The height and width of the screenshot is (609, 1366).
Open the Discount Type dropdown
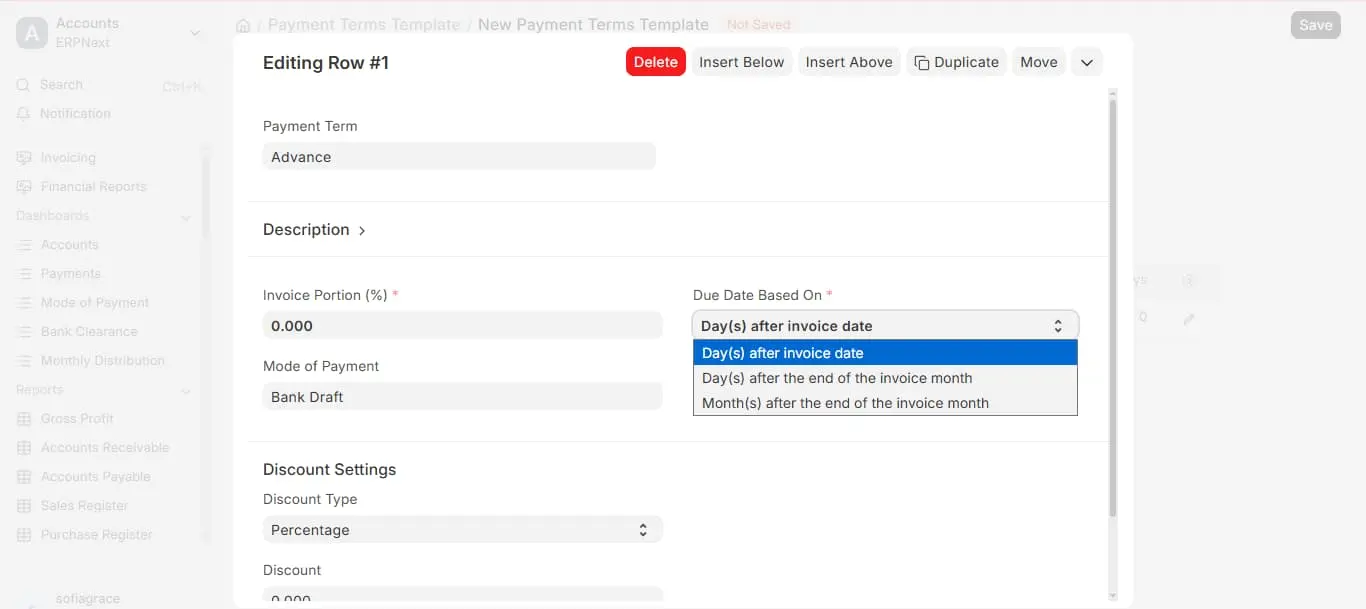click(462, 529)
